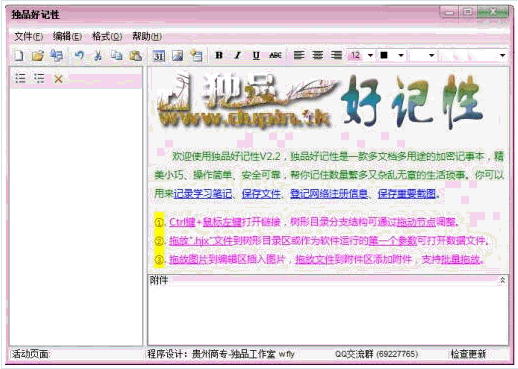Toggle underline formatting

256,55
